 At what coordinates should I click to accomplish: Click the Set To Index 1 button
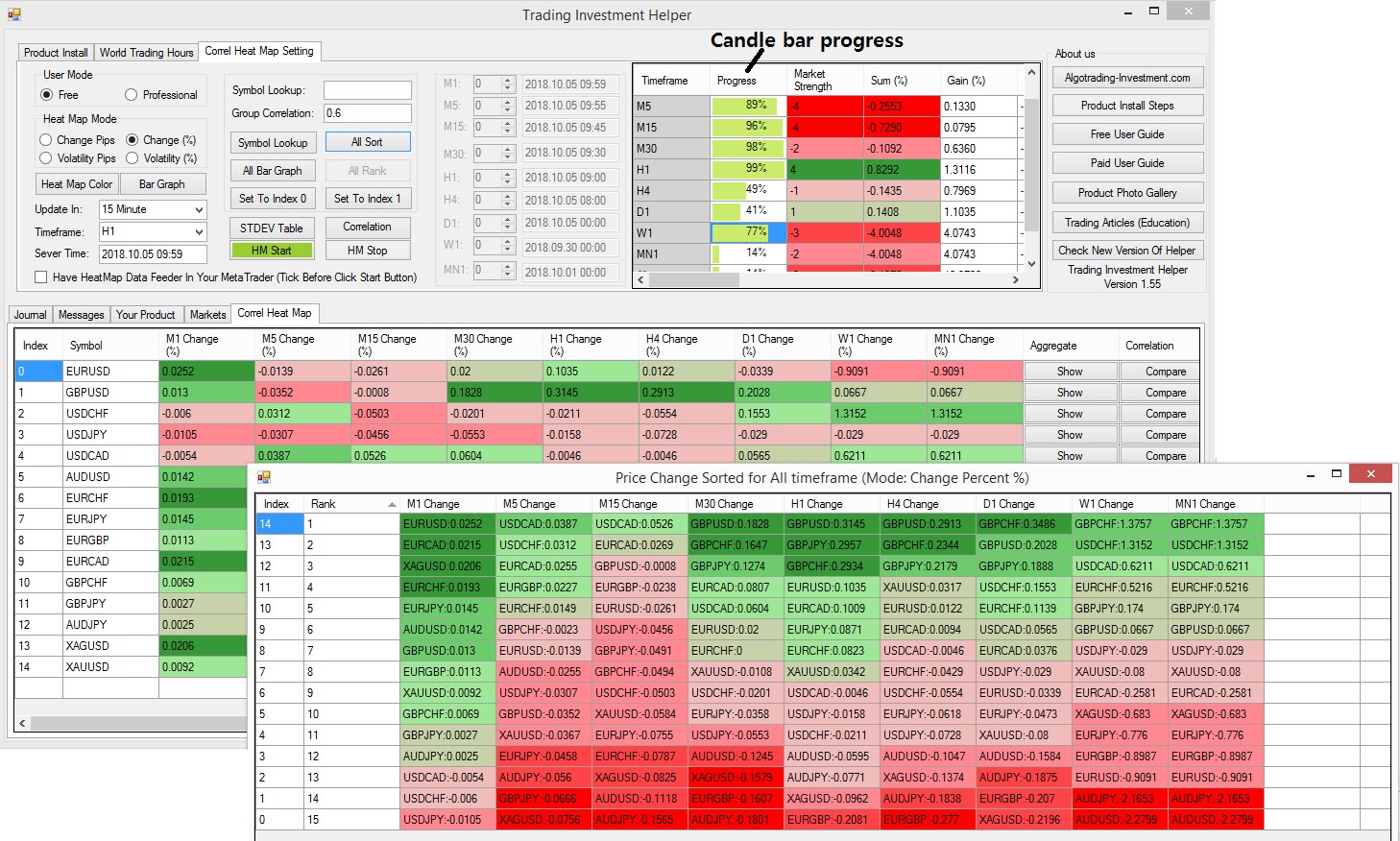(367, 199)
